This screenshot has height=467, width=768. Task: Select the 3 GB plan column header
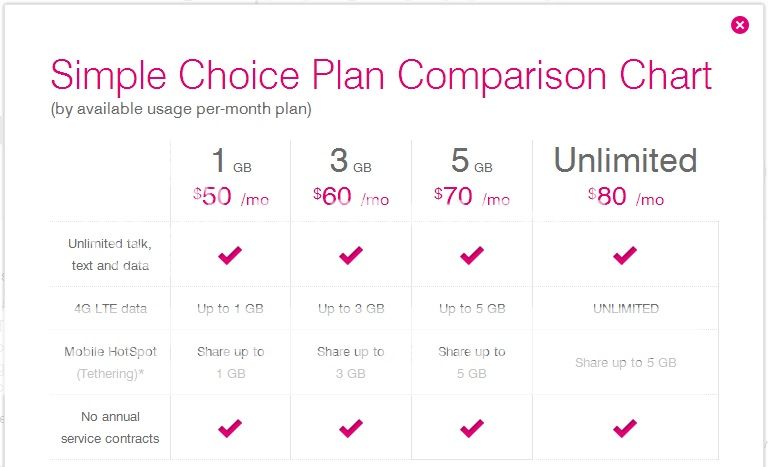(350, 161)
